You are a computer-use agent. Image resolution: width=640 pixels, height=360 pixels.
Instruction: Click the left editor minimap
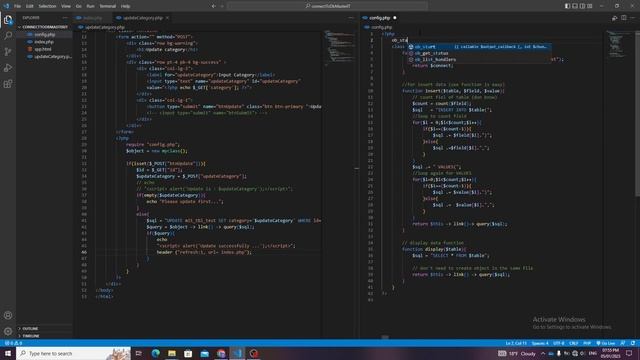(340, 47)
